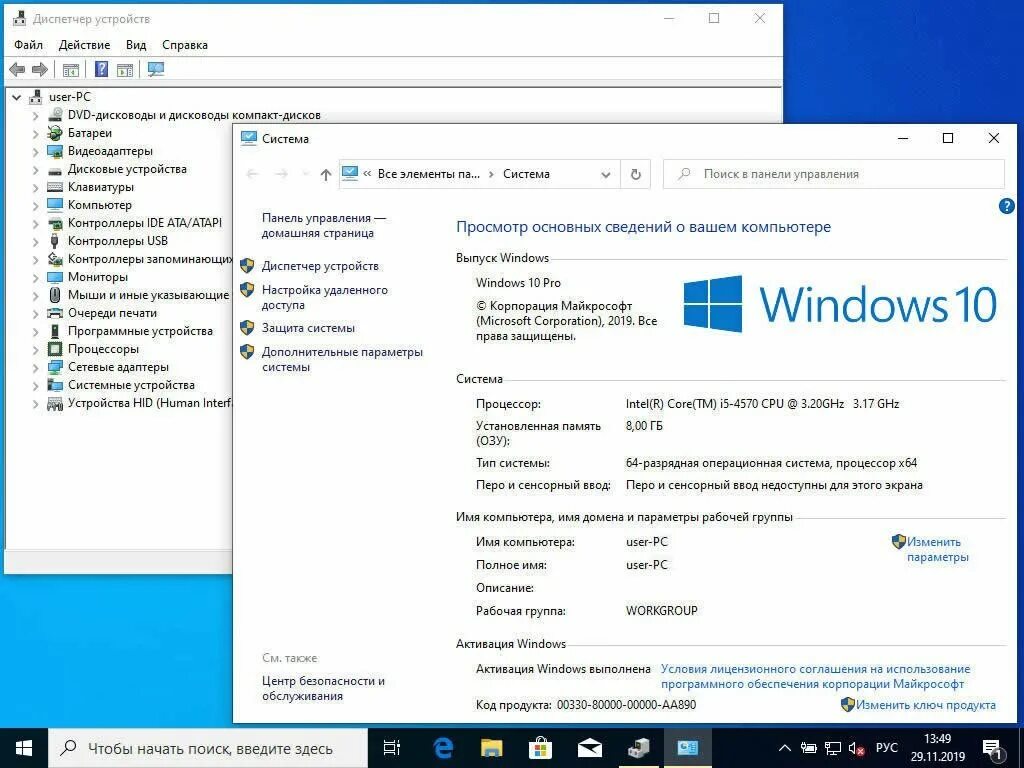Image resolution: width=1024 pixels, height=768 pixels.
Task: Open the Вид menu
Action: tap(136, 45)
